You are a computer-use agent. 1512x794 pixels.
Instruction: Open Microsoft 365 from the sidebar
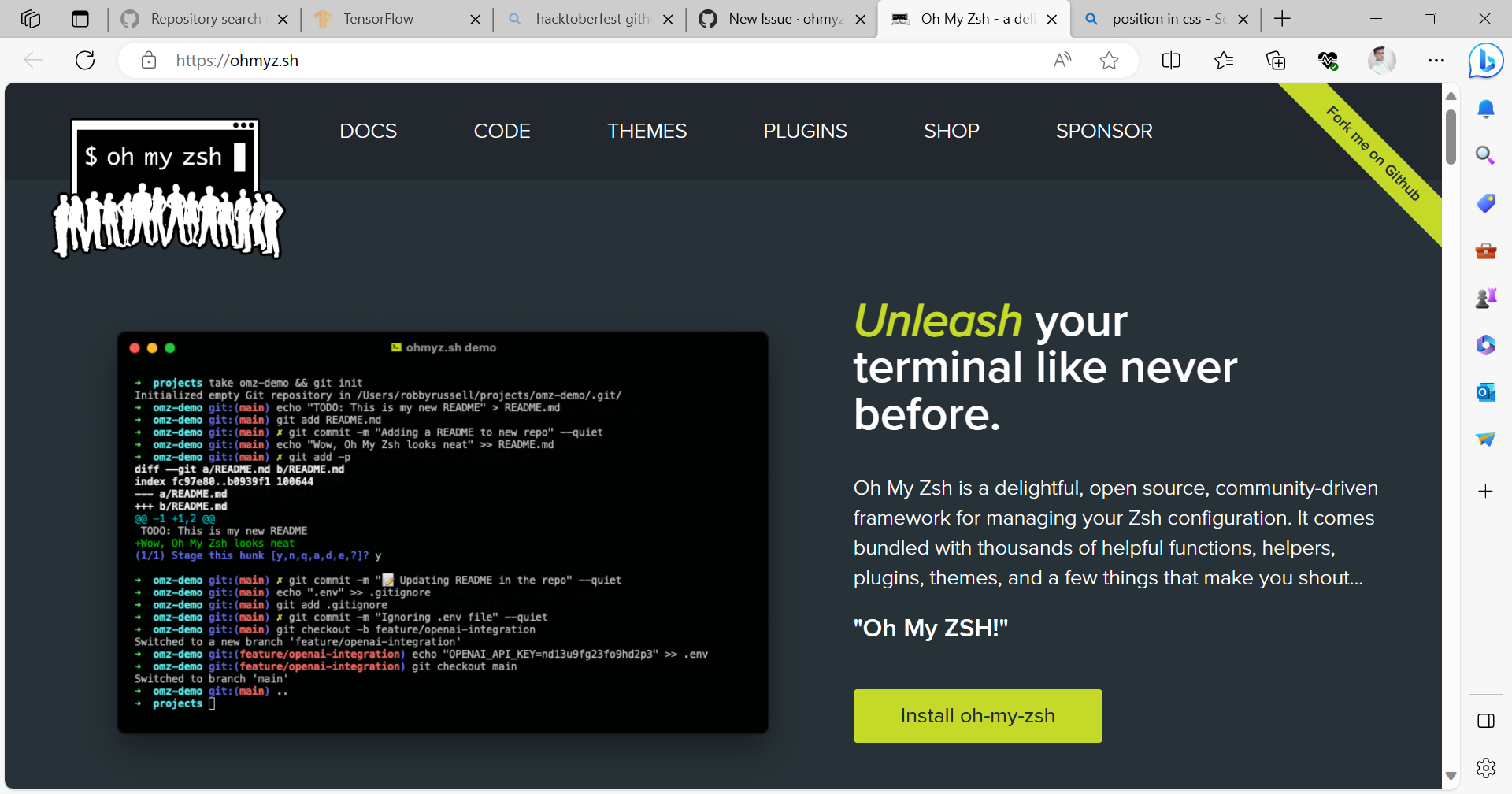pos(1486,344)
